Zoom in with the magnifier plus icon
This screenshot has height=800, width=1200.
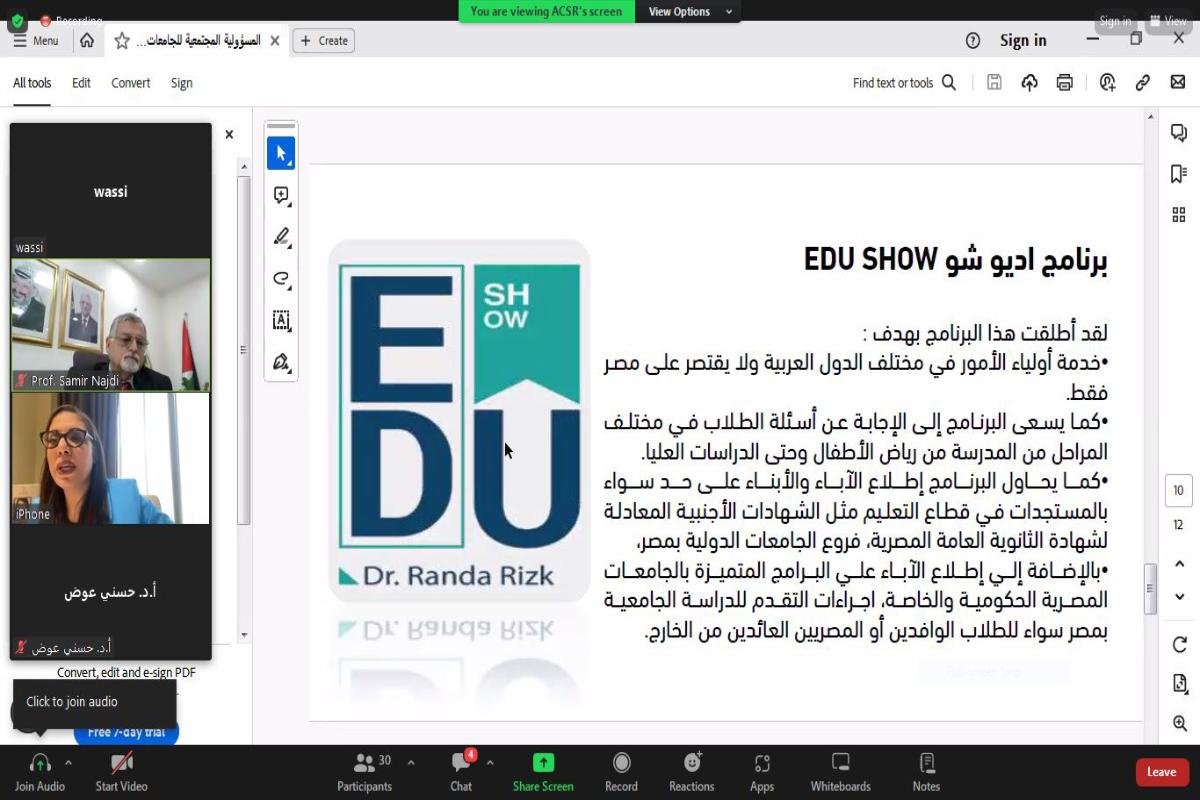click(1179, 723)
